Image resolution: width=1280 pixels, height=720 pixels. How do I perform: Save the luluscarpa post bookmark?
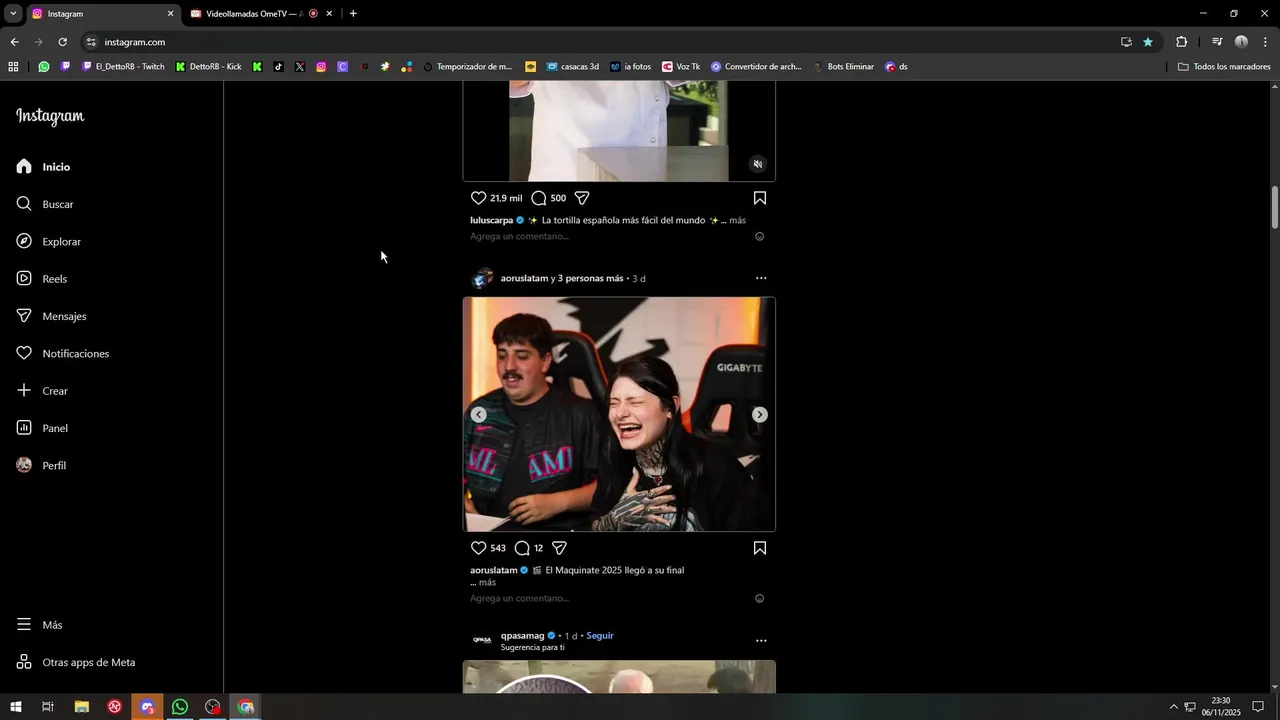click(760, 198)
